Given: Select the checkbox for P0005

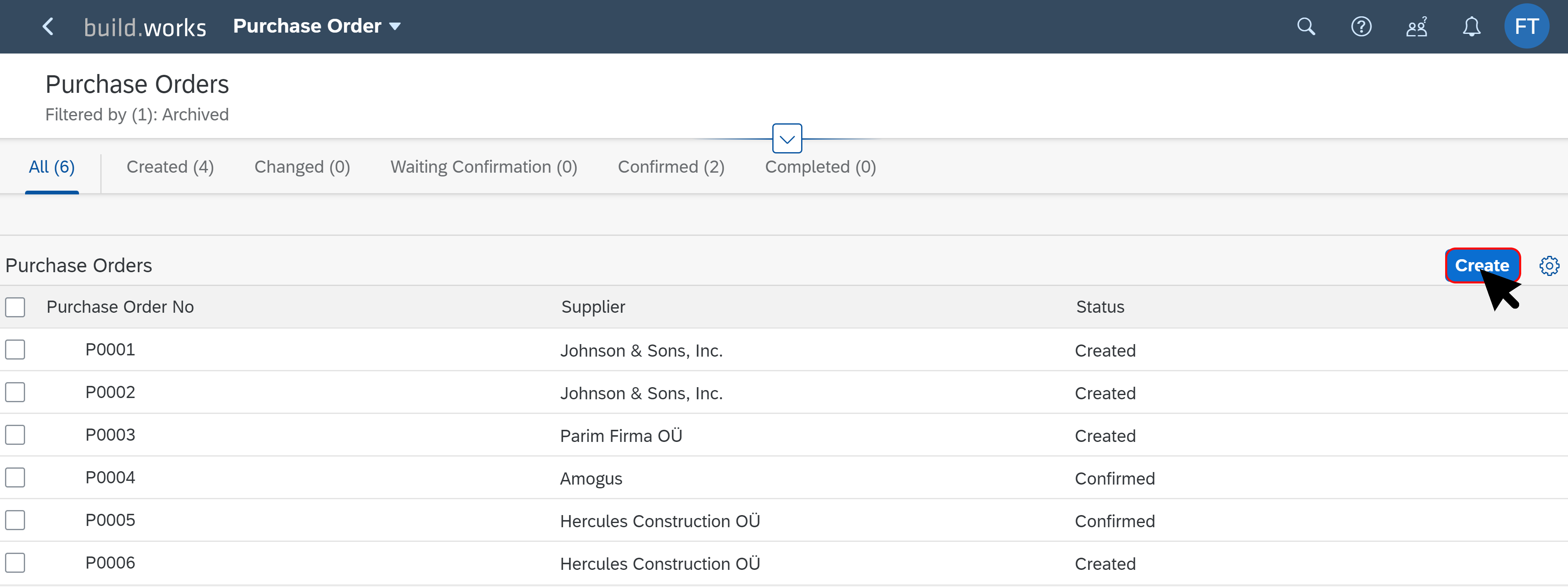Looking at the screenshot, I should pyautogui.click(x=15, y=520).
